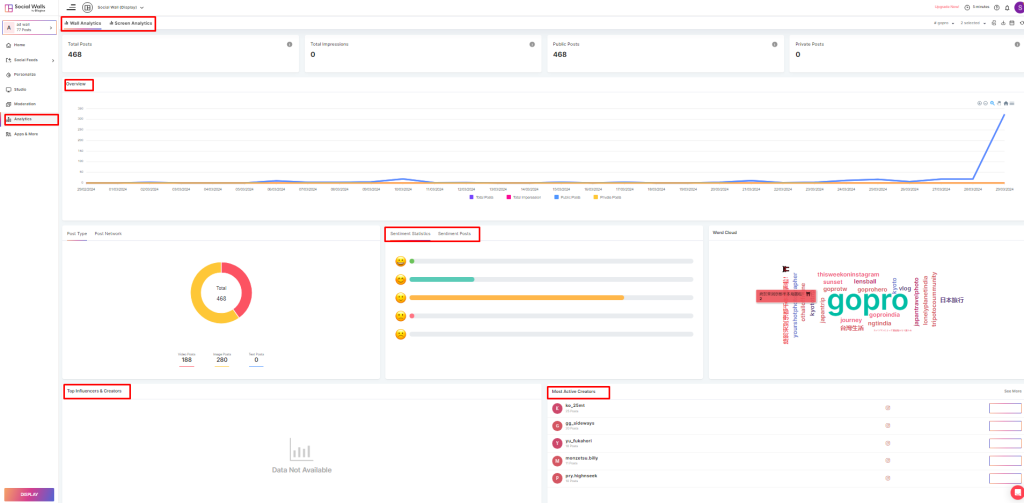This screenshot has width=1024, height=503.
Task: Open the '2 selected' dropdown
Action: pyautogui.click(x=973, y=23)
